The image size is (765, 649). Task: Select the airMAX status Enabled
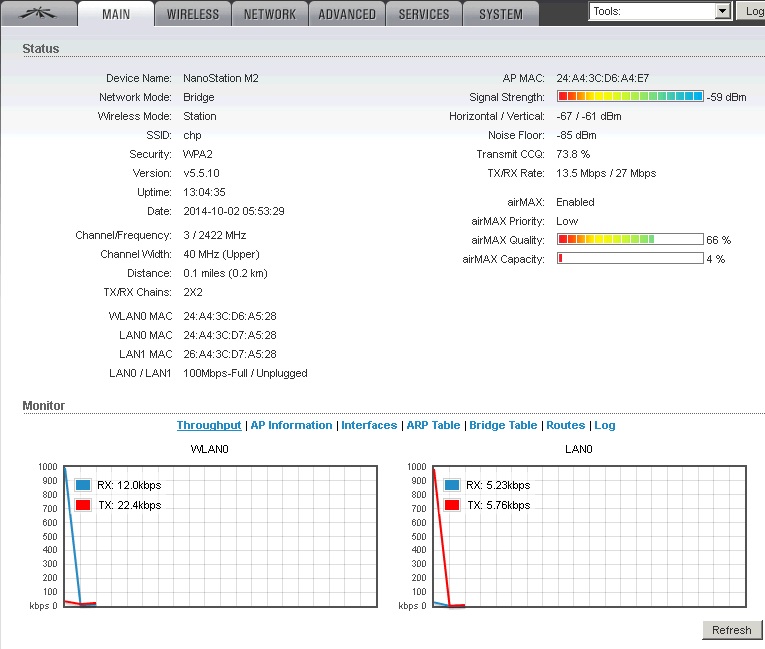click(575, 202)
